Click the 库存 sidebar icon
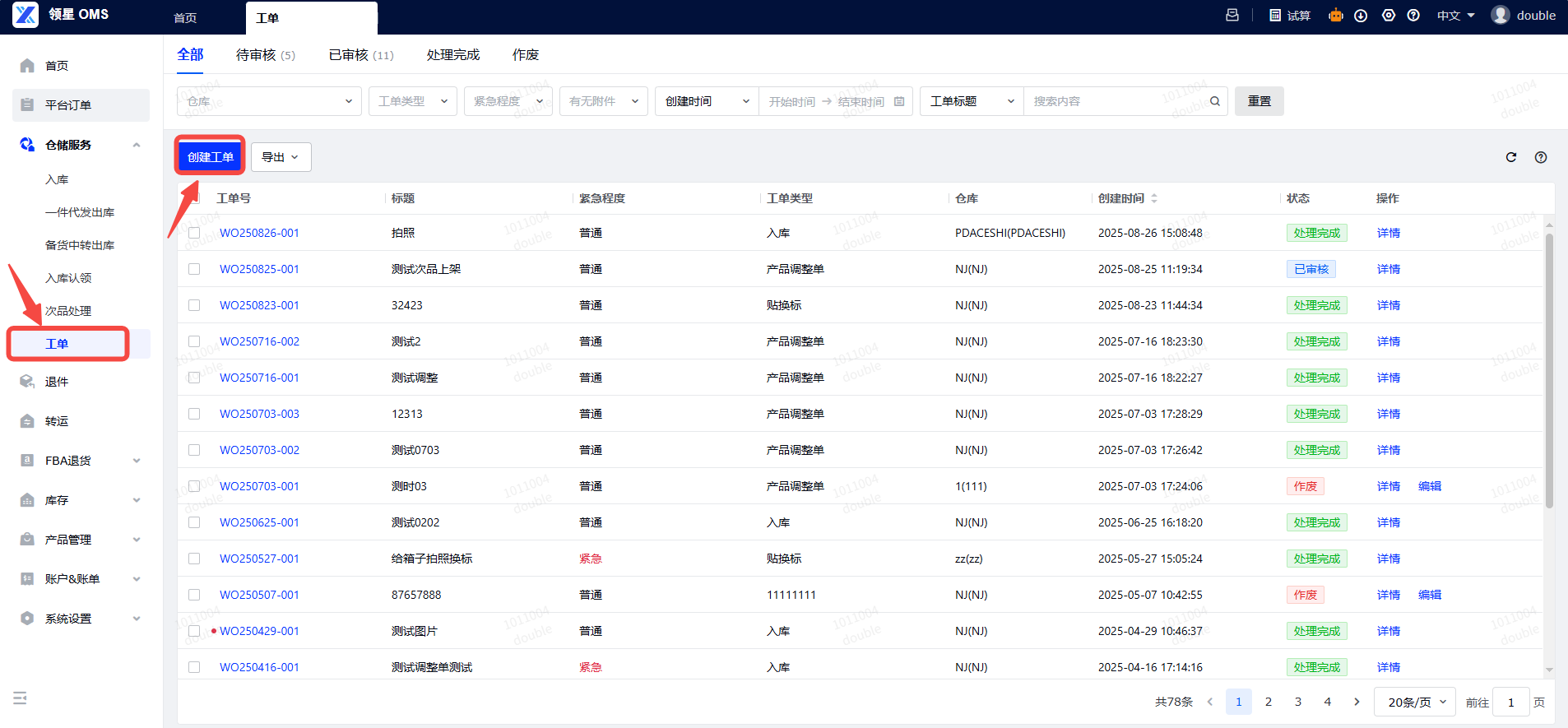Image resolution: width=1568 pixels, height=728 pixels. pyautogui.click(x=27, y=500)
